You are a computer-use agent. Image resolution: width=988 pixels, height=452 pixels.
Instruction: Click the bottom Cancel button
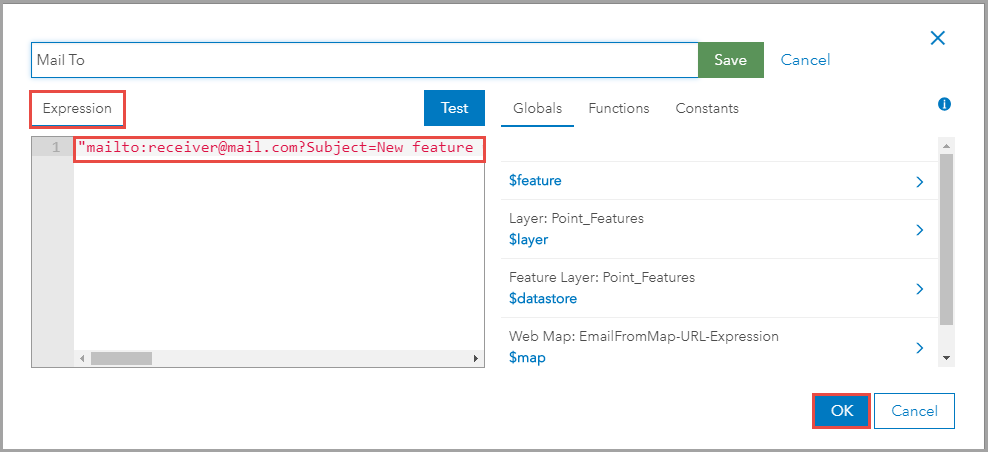tap(914, 411)
